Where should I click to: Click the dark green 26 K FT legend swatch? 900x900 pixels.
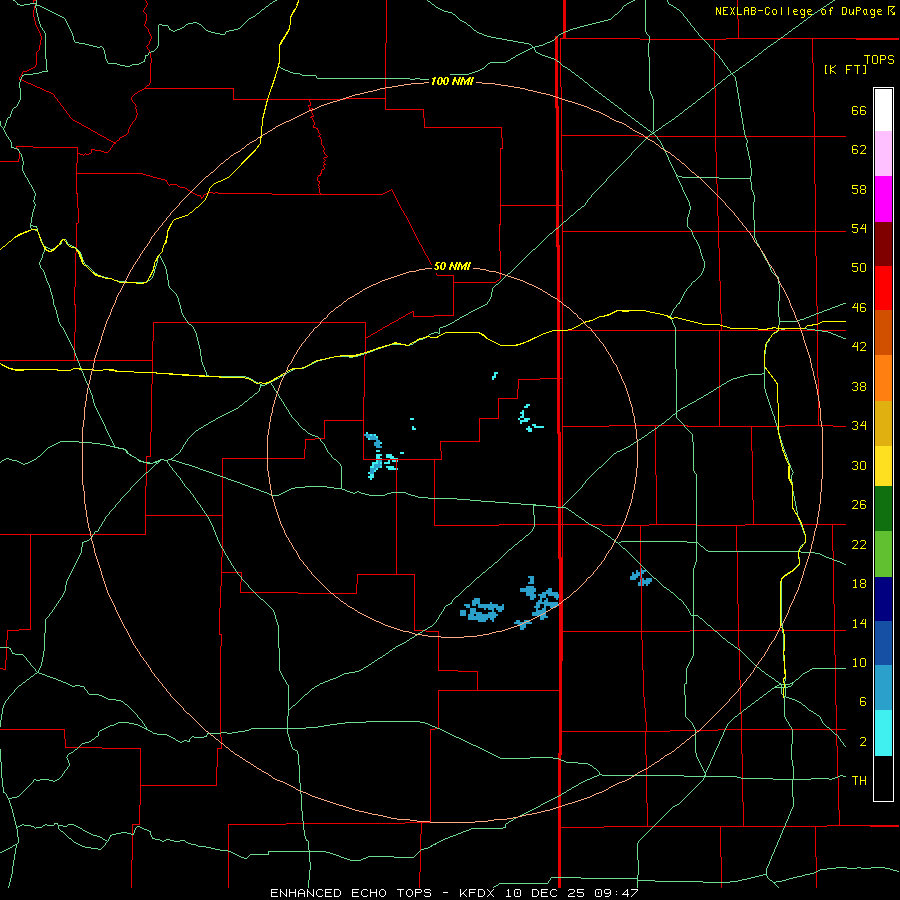[x=883, y=509]
